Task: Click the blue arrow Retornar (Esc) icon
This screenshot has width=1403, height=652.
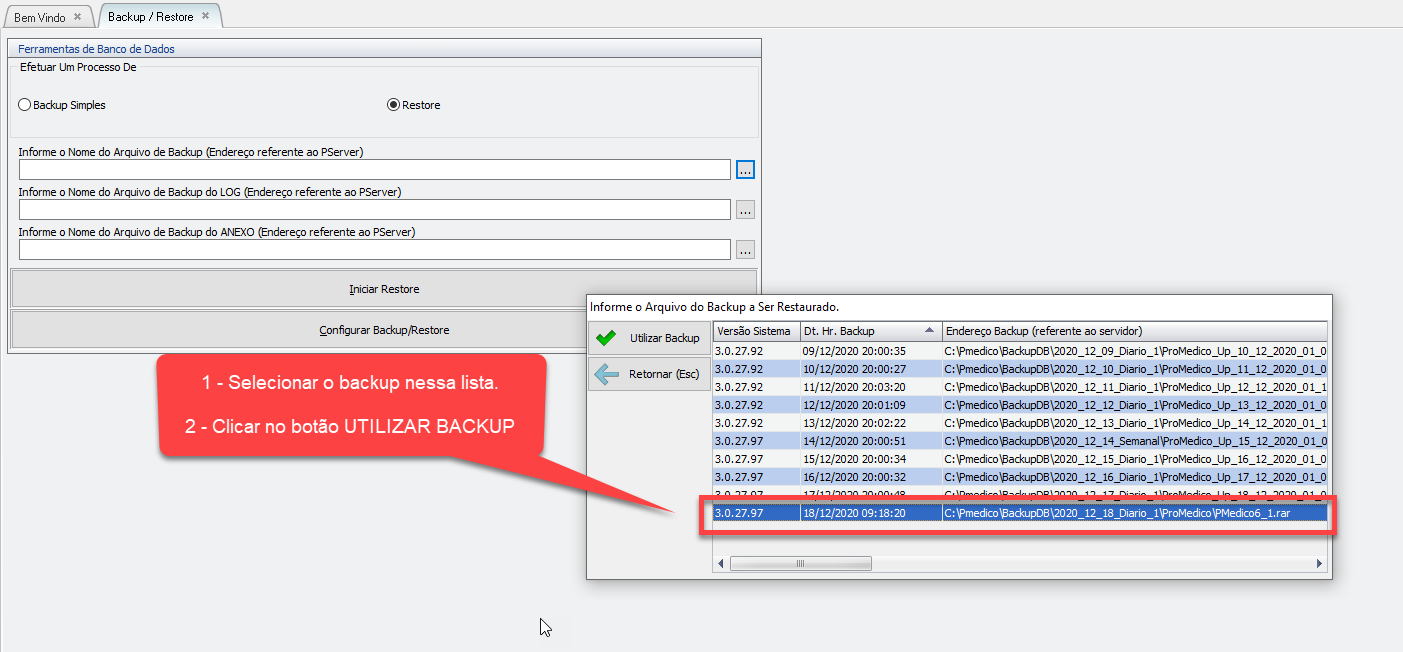Action: [x=606, y=374]
